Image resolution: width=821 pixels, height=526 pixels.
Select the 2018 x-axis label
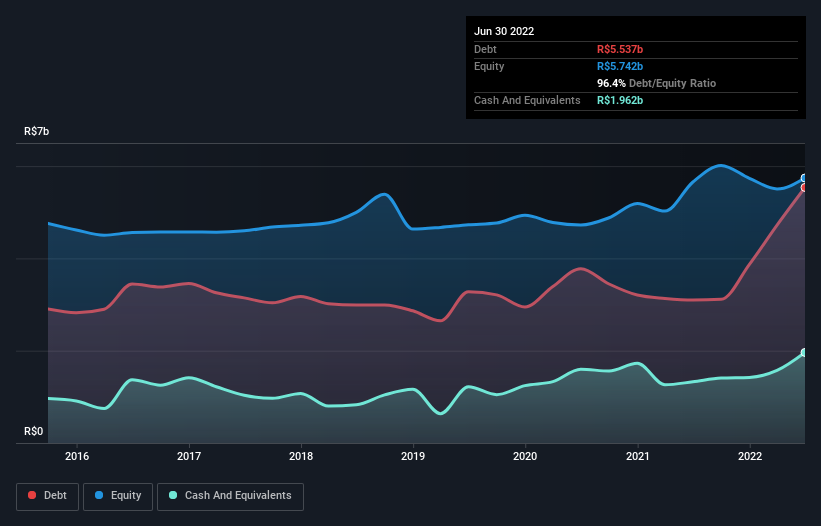tap(301, 457)
